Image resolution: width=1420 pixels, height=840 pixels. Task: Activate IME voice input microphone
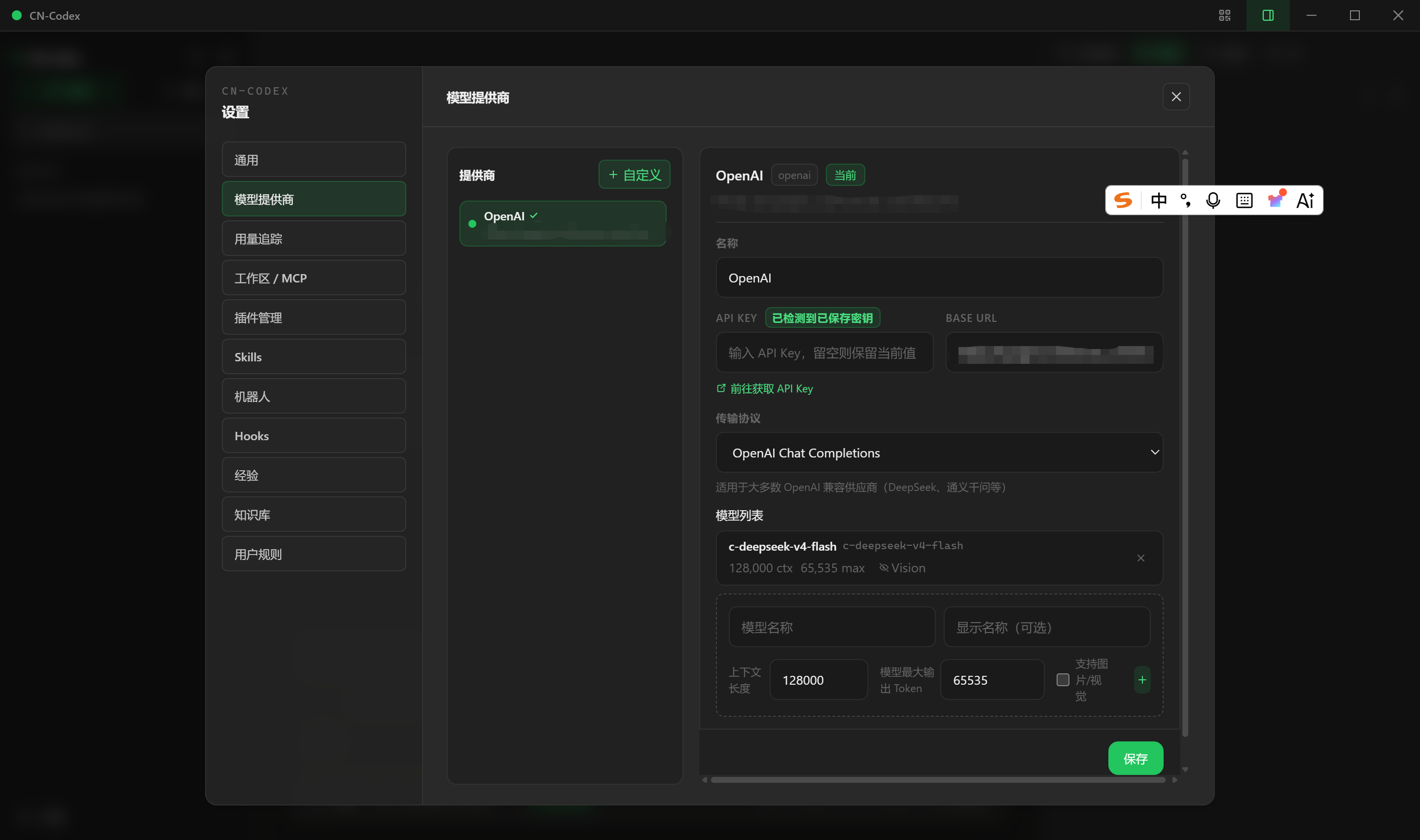pos(1213,200)
